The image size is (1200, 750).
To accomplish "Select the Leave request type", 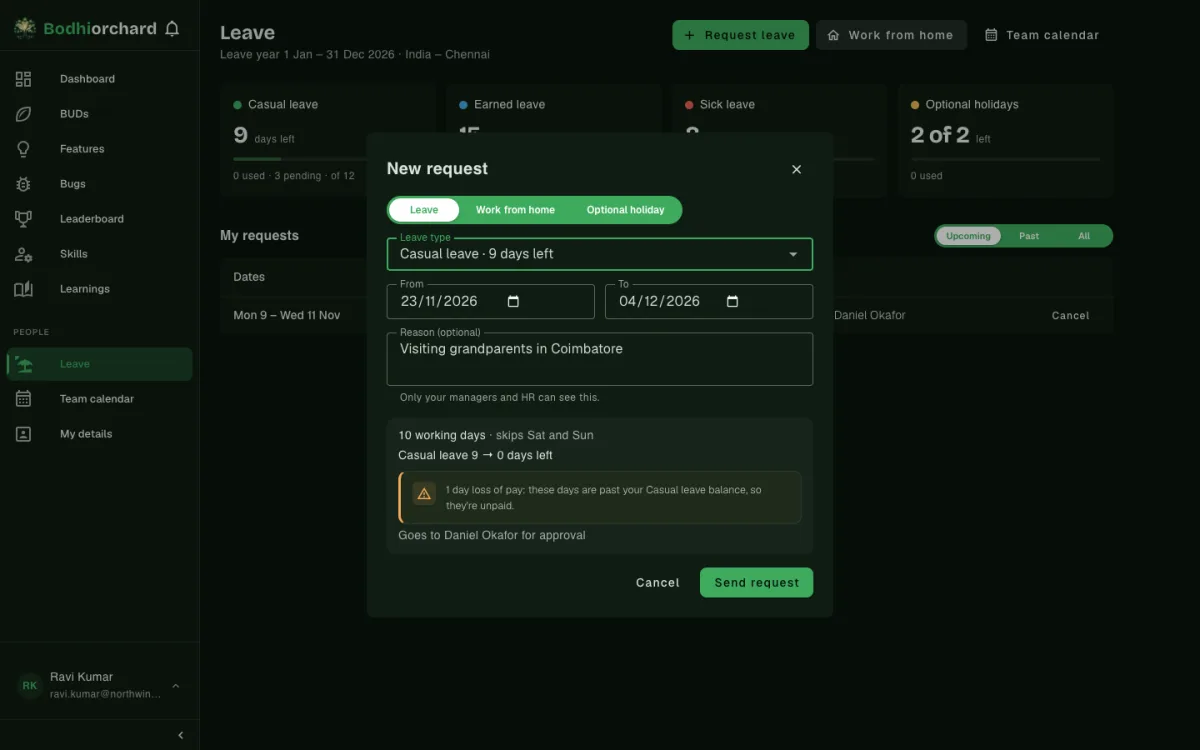I will coord(424,210).
